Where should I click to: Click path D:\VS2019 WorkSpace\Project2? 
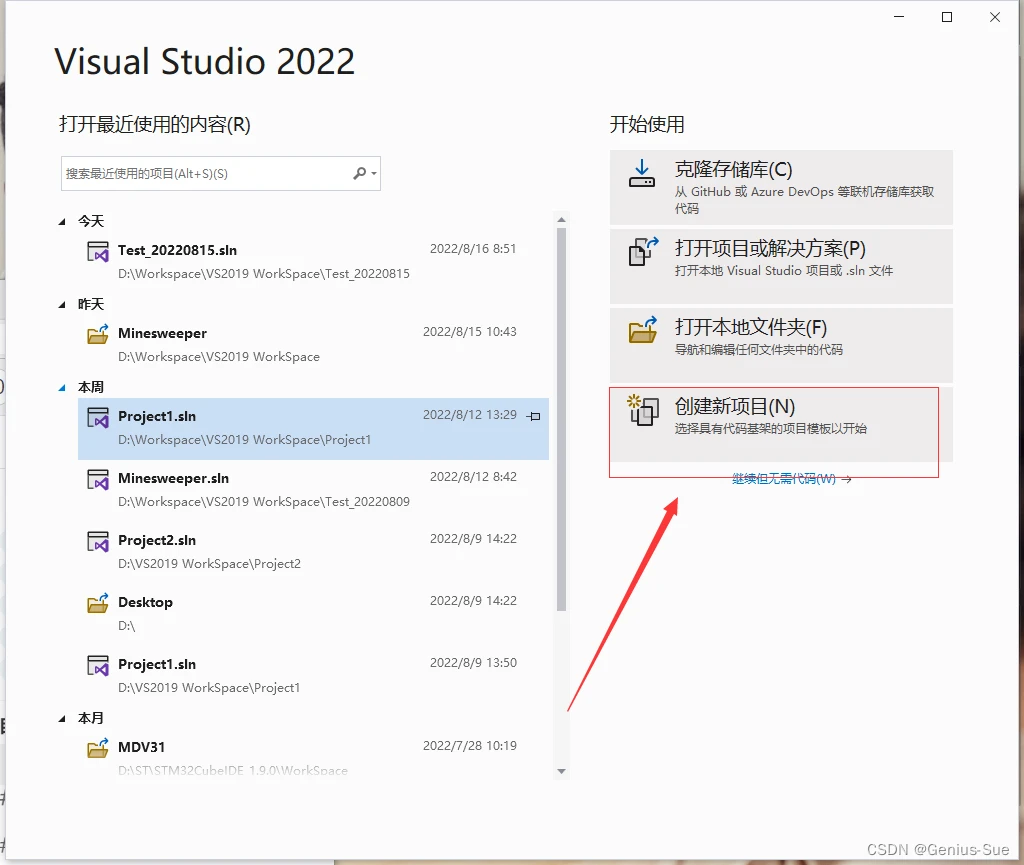(x=209, y=564)
